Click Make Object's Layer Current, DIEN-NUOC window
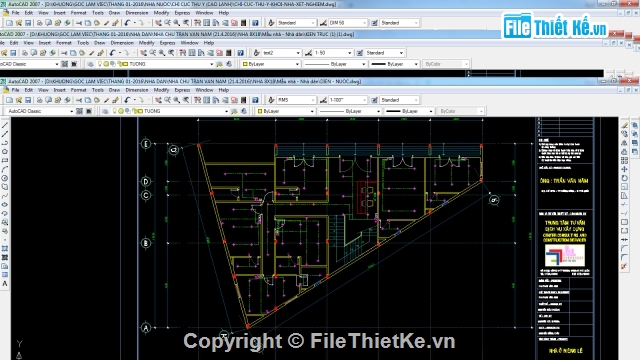The width and height of the screenshot is (640, 360). (x=234, y=111)
